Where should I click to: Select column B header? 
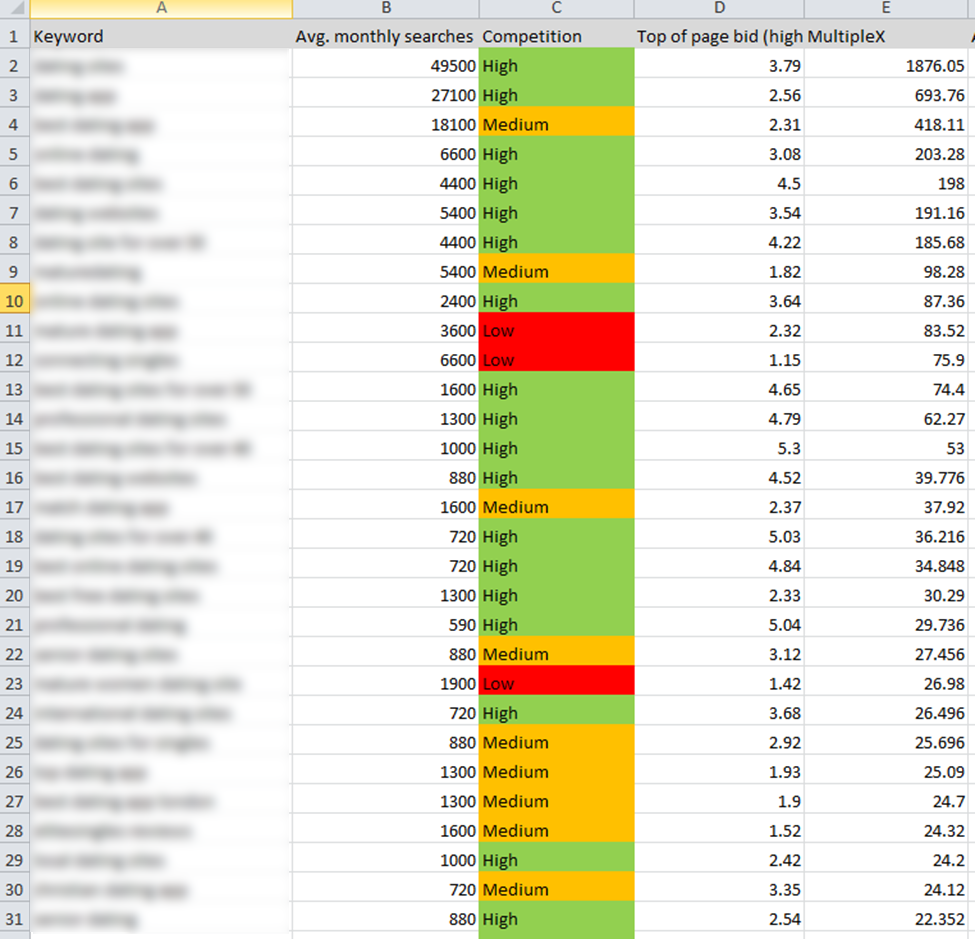(x=385, y=9)
